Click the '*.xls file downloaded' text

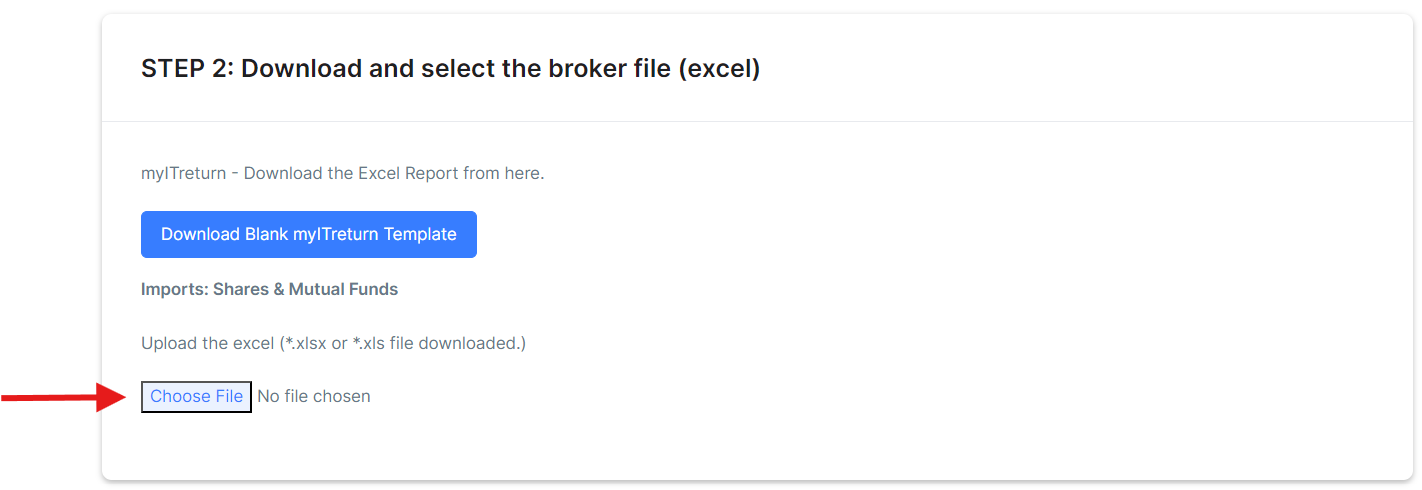tap(436, 343)
